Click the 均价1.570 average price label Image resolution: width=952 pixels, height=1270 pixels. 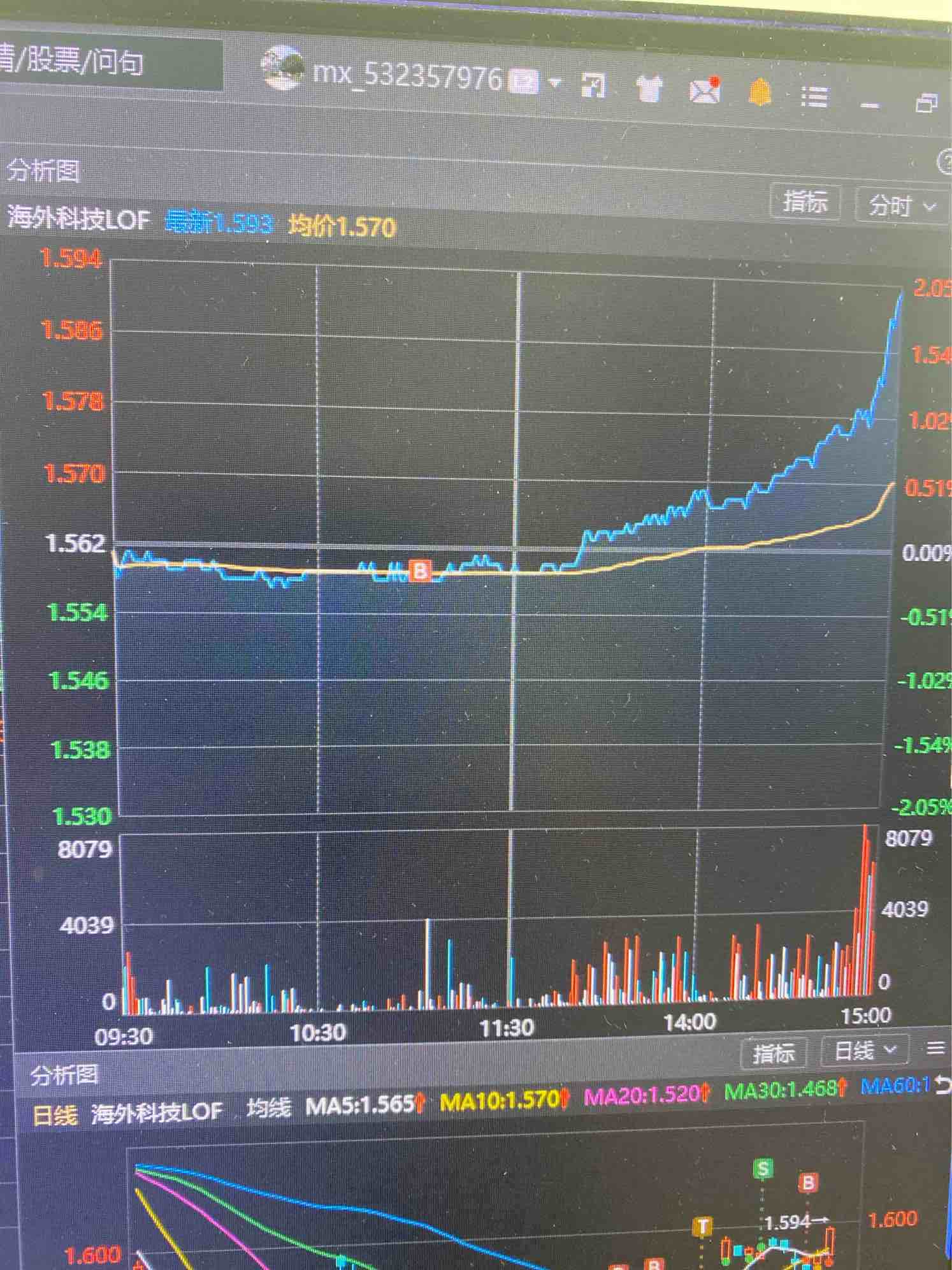(342, 226)
